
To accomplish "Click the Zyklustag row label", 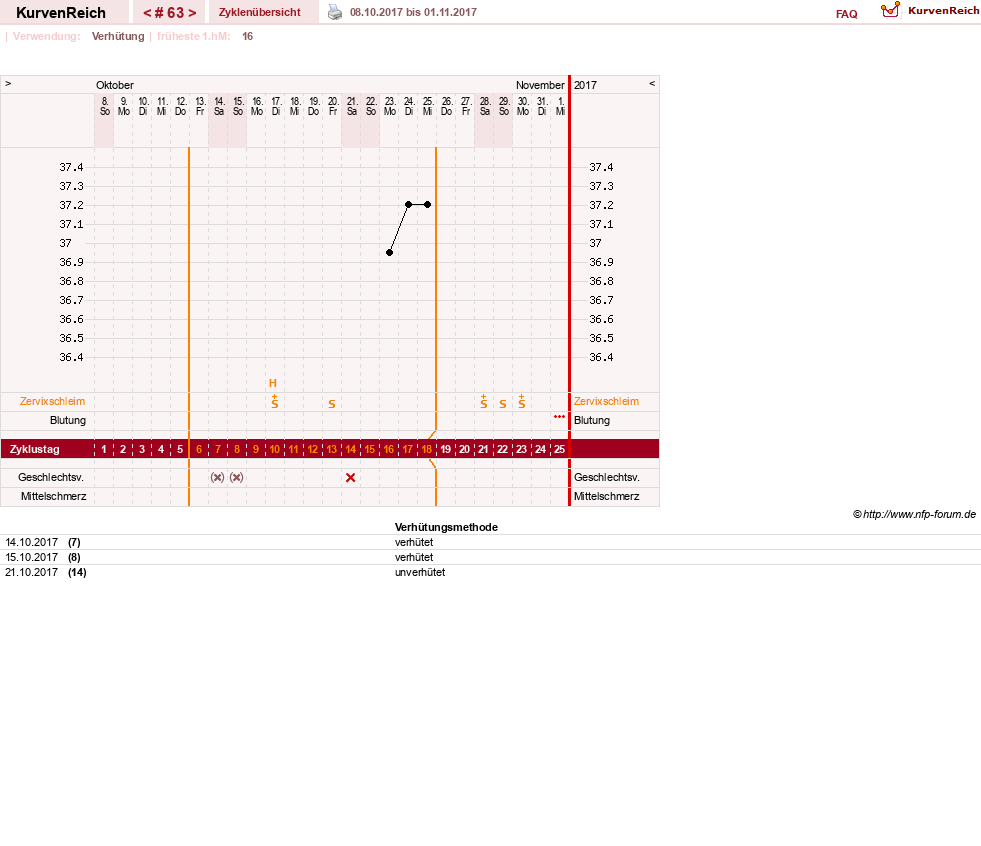I will [x=34, y=449].
